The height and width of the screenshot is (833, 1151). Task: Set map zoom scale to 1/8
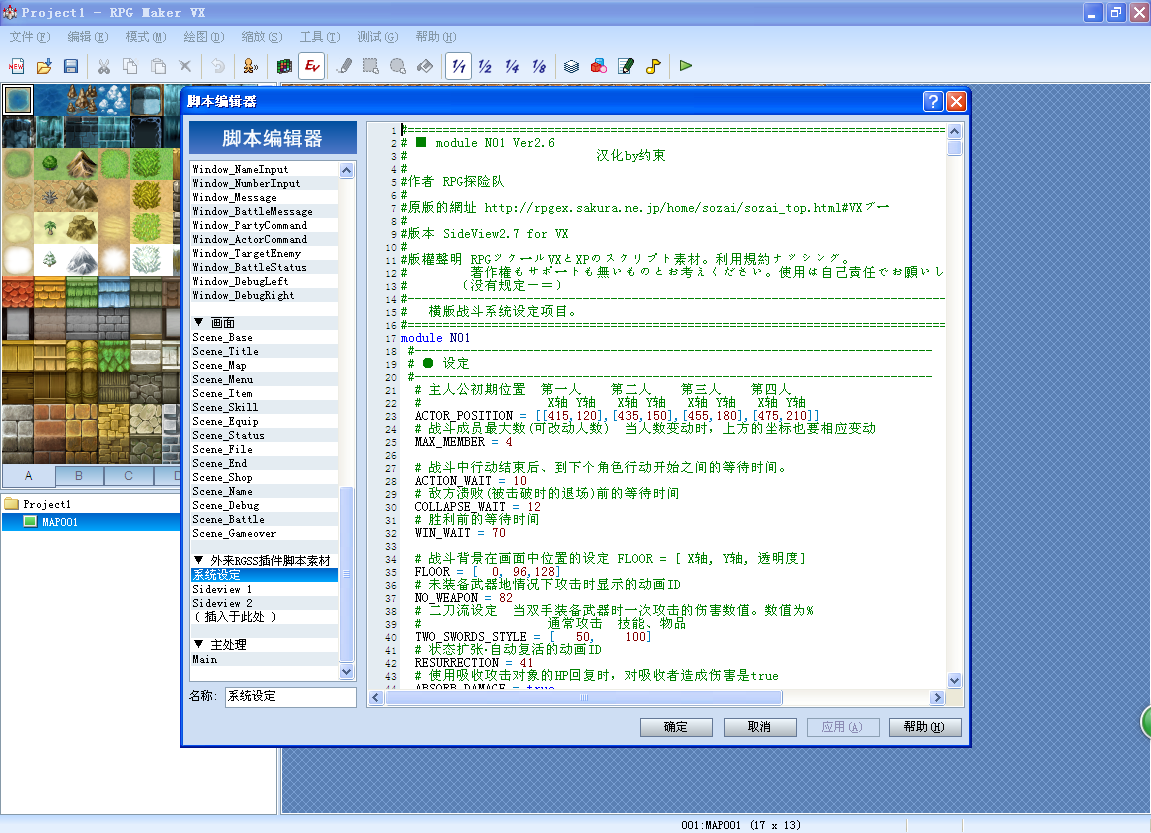click(x=539, y=66)
